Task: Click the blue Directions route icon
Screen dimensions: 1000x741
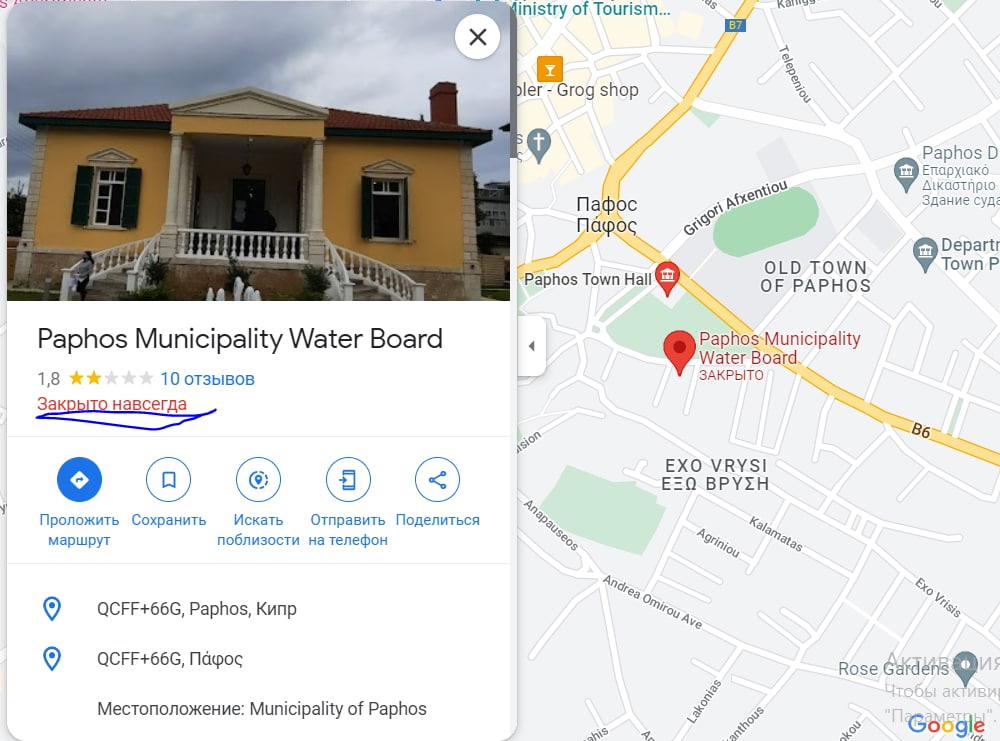Action: tap(79, 480)
